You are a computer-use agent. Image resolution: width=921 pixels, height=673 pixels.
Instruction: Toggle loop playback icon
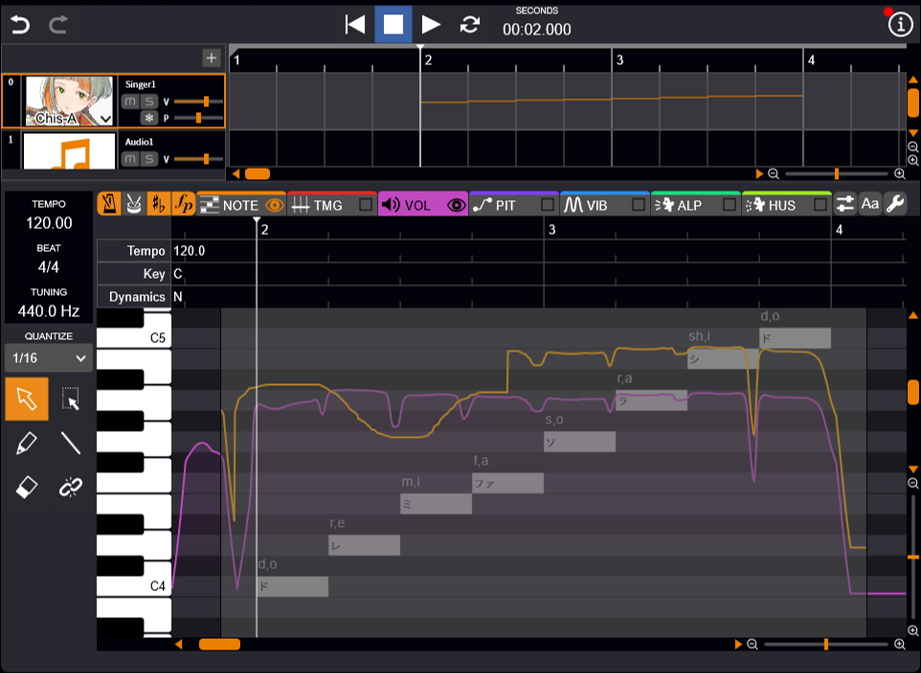pyautogui.click(x=469, y=24)
